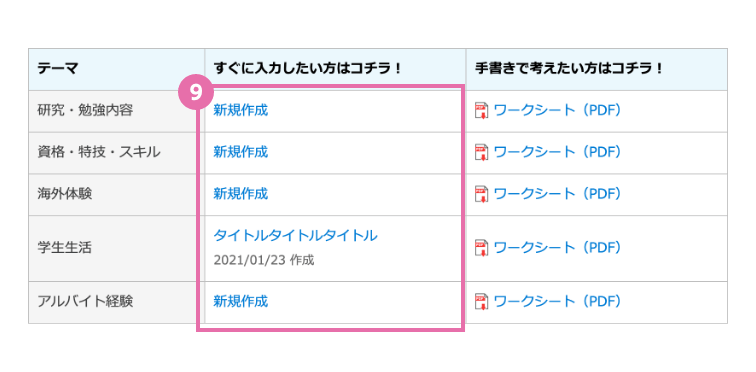Select 新規作成 for アルバイト経験
The image size is (756, 372).
tap(241, 302)
